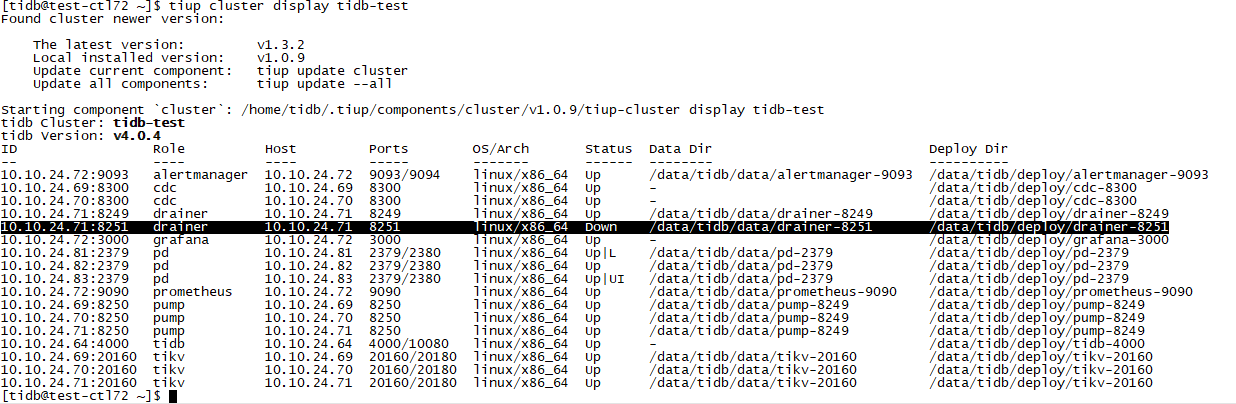This screenshot has height=404, width=1236.
Task: Click the tidb ports 4000/10080
Action: coord(412,344)
